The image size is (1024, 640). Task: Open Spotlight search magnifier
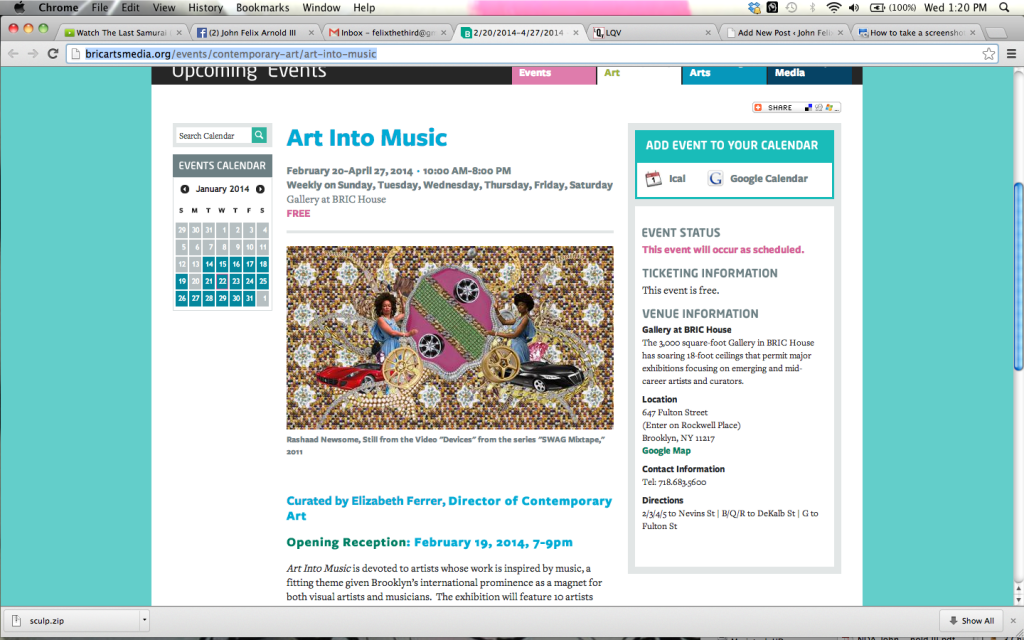click(1004, 8)
